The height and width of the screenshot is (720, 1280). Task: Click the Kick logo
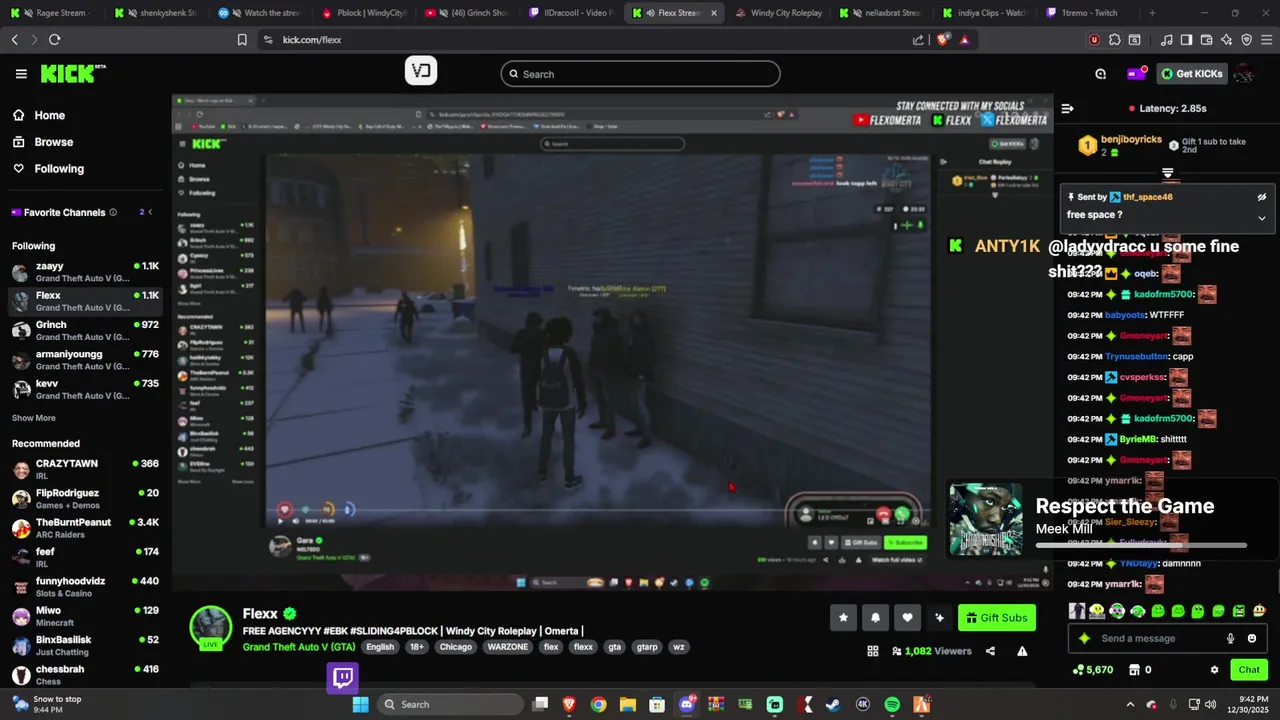pyautogui.click(x=72, y=73)
